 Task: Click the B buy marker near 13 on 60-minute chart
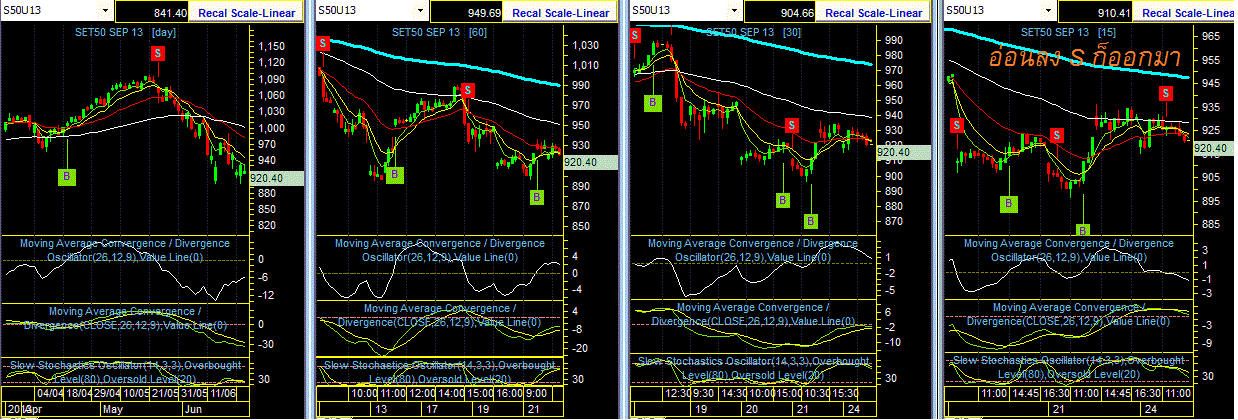[x=395, y=174]
